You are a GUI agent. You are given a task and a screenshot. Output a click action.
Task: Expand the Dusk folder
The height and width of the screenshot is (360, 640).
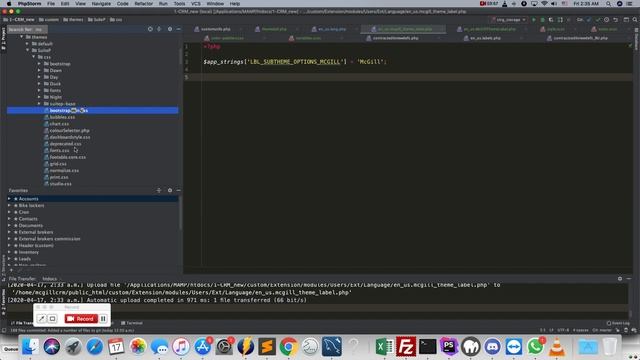pyautogui.click(x=40, y=84)
